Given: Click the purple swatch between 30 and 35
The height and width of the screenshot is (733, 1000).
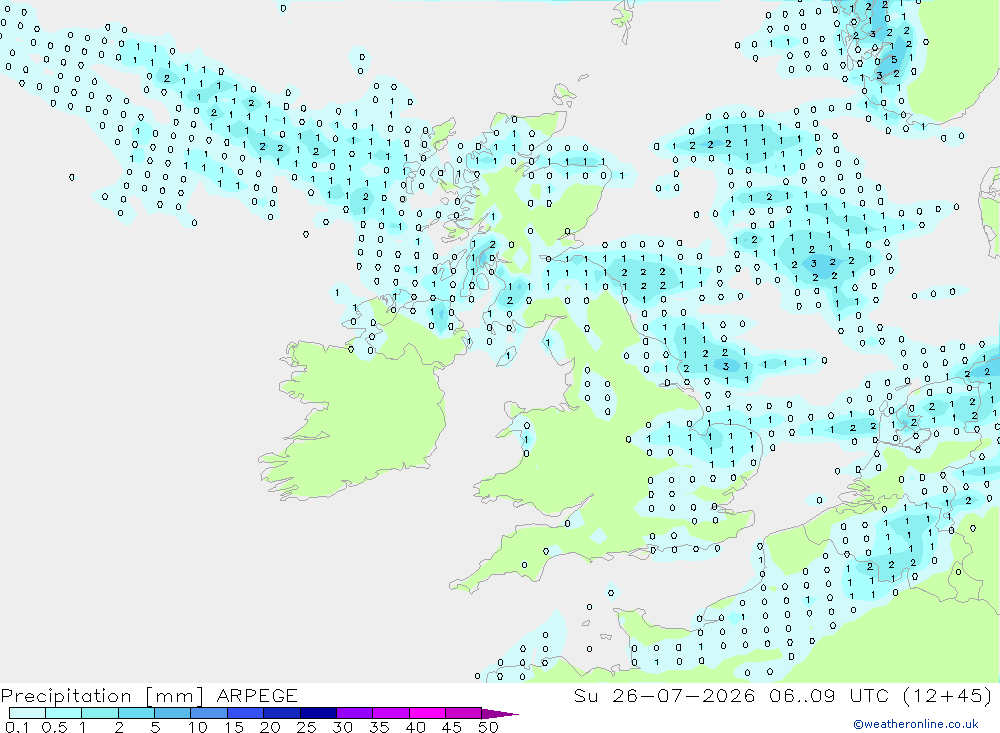Looking at the screenshot, I should pos(355,713).
